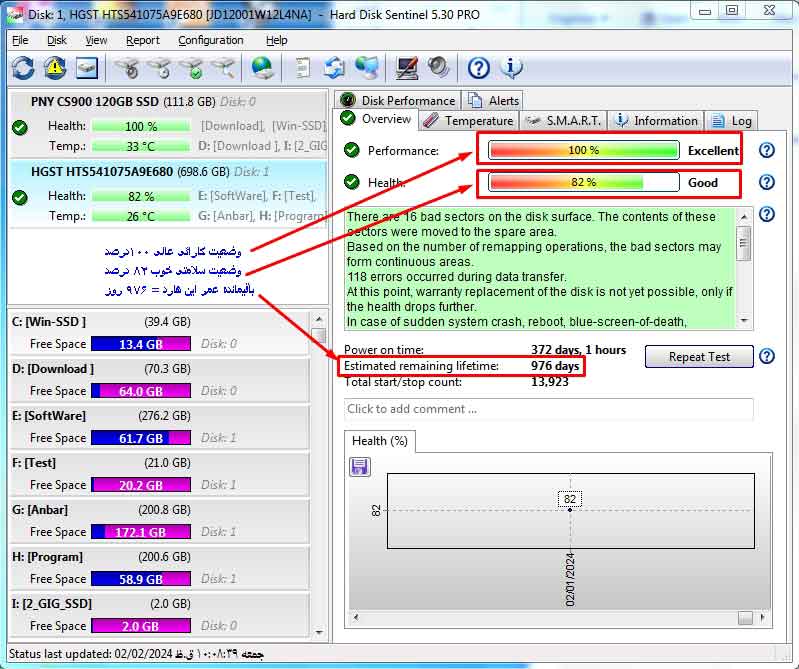The width and height of the screenshot is (799, 669).
Task: Click the Status last updated status bar text
Action: (x=136, y=654)
